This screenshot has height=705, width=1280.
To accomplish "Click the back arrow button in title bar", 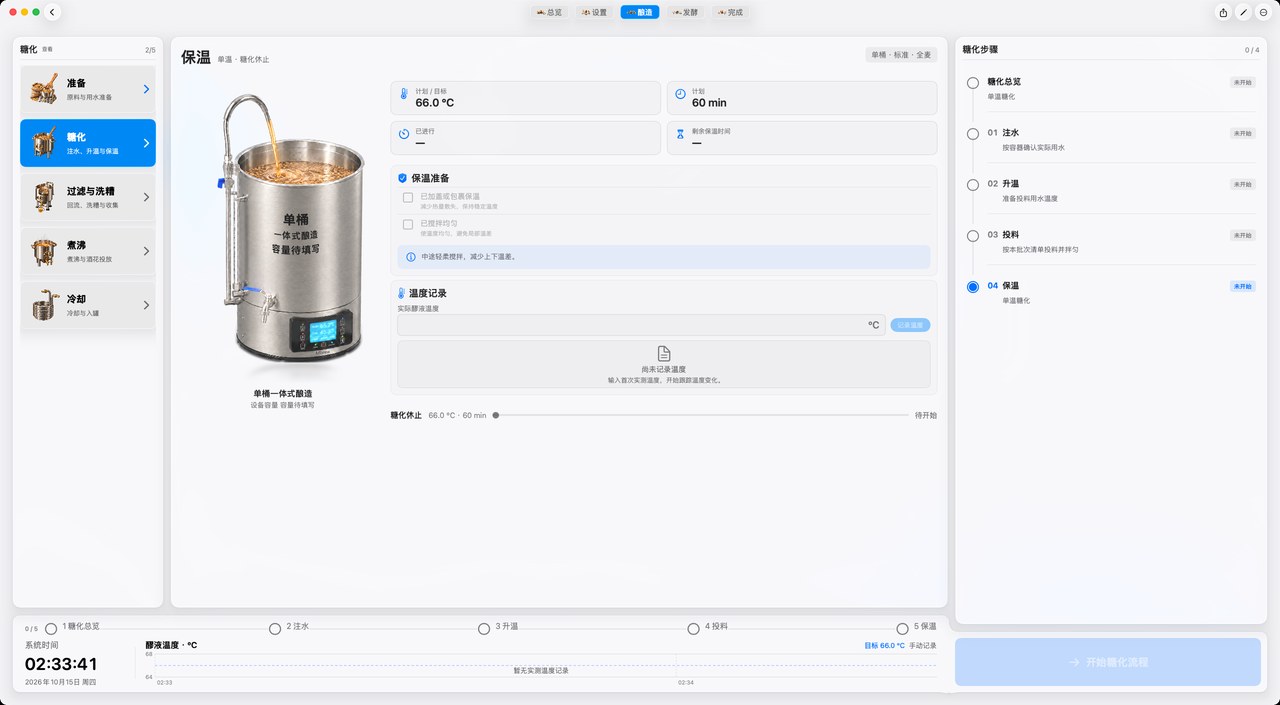I will (52, 12).
